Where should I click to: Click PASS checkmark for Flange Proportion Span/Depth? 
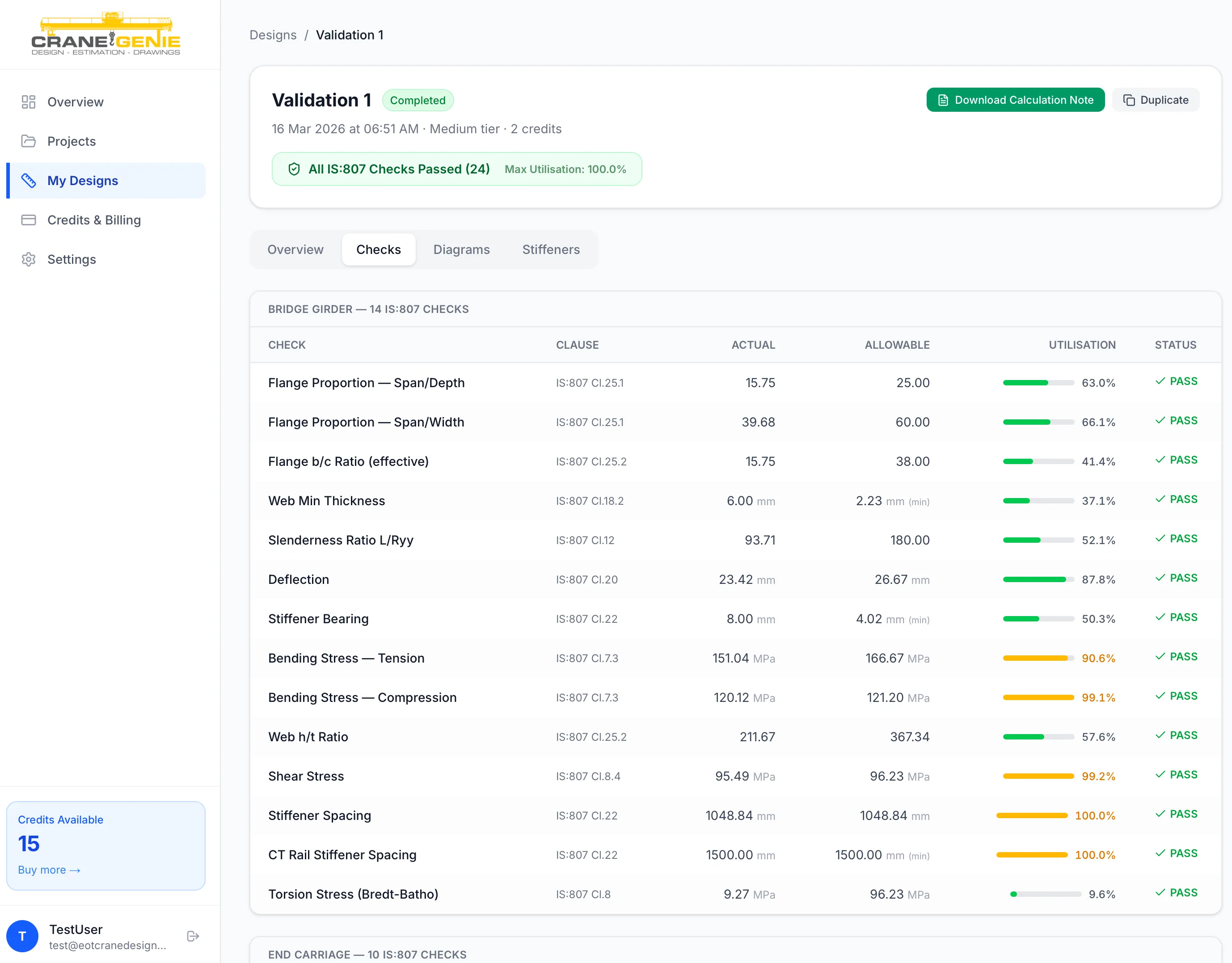[1160, 381]
